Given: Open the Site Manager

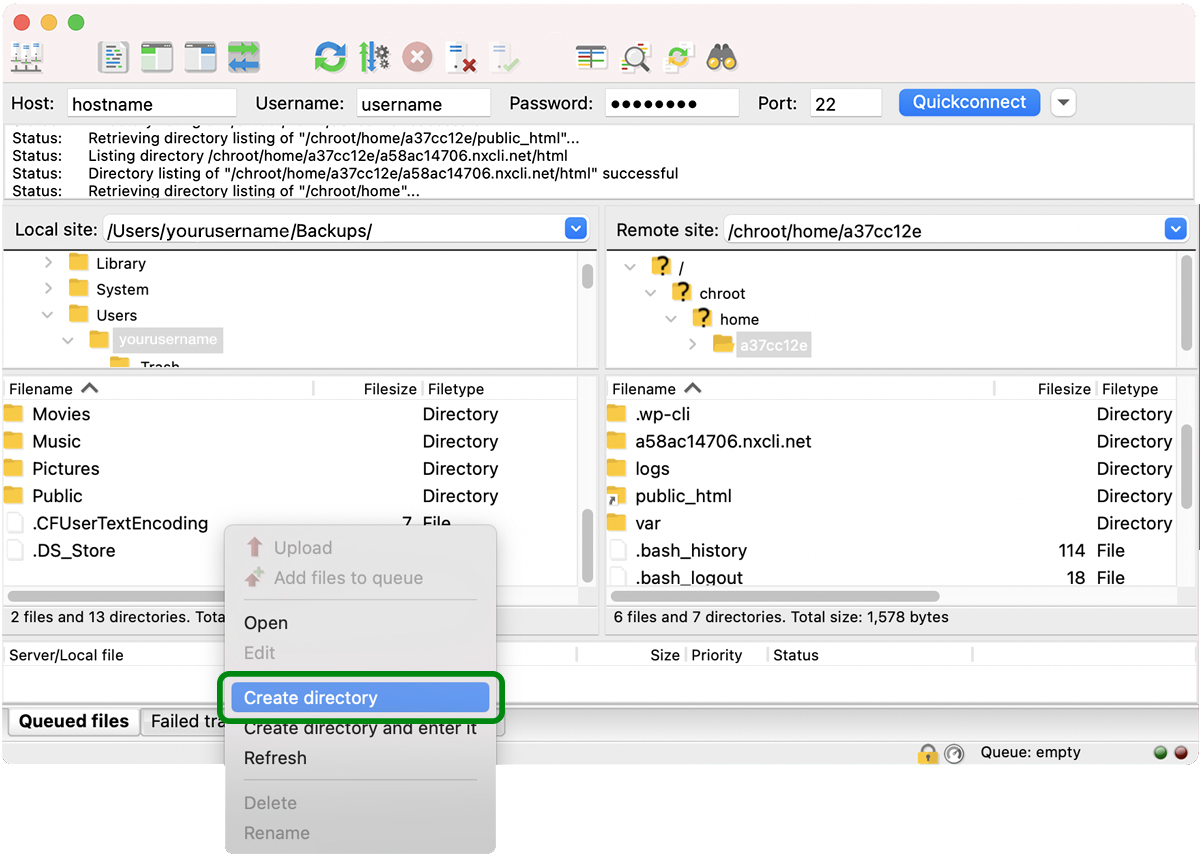Looking at the screenshot, I should pos(27,57).
